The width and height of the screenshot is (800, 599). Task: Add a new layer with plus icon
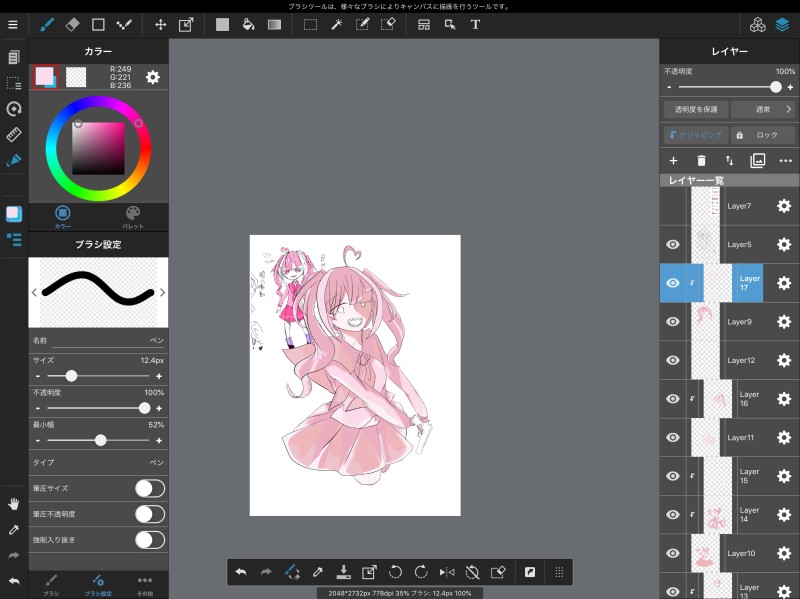coord(673,161)
